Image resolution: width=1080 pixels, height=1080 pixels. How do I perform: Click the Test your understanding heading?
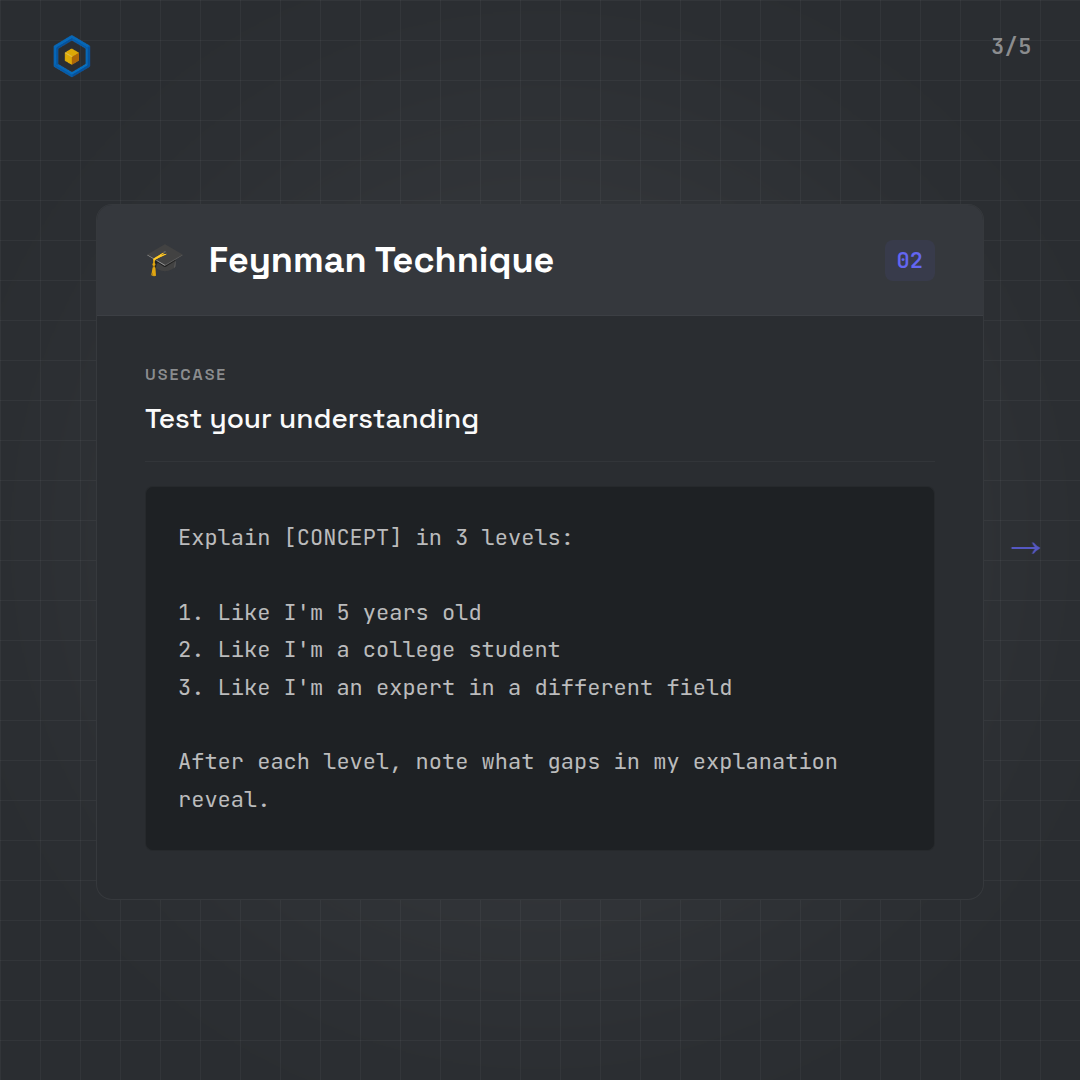pyautogui.click(x=311, y=419)
